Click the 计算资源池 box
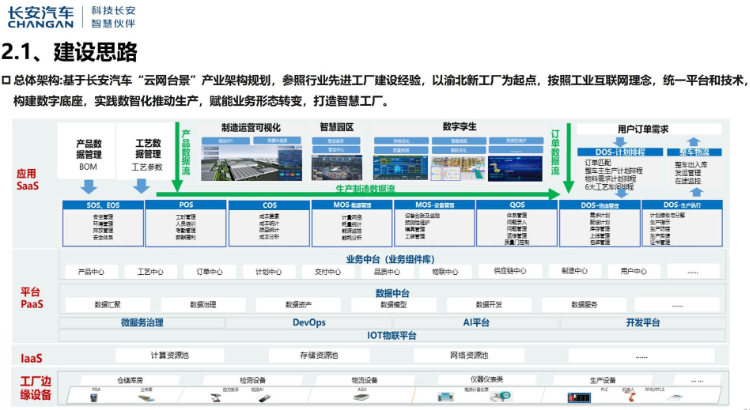The image size is (750, 410). (170, 355)
